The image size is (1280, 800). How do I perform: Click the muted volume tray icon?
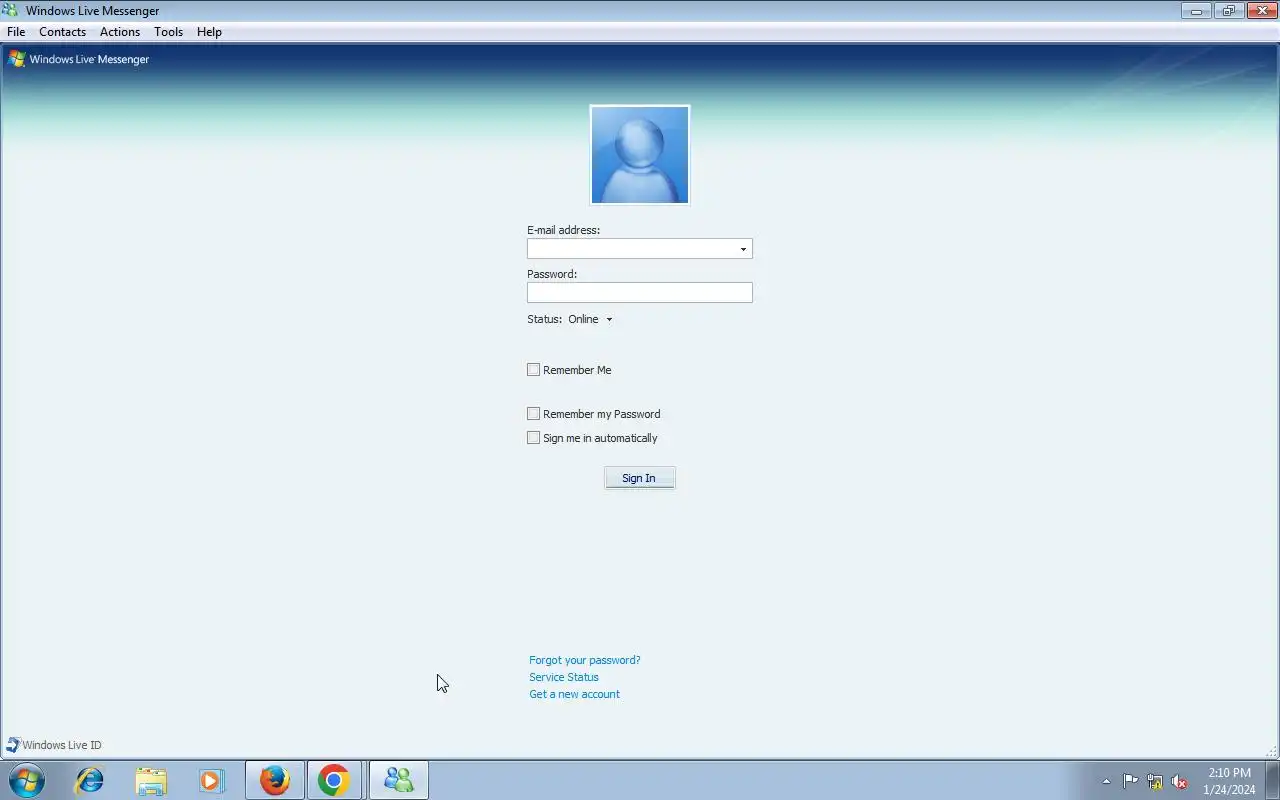point(1179,781)
